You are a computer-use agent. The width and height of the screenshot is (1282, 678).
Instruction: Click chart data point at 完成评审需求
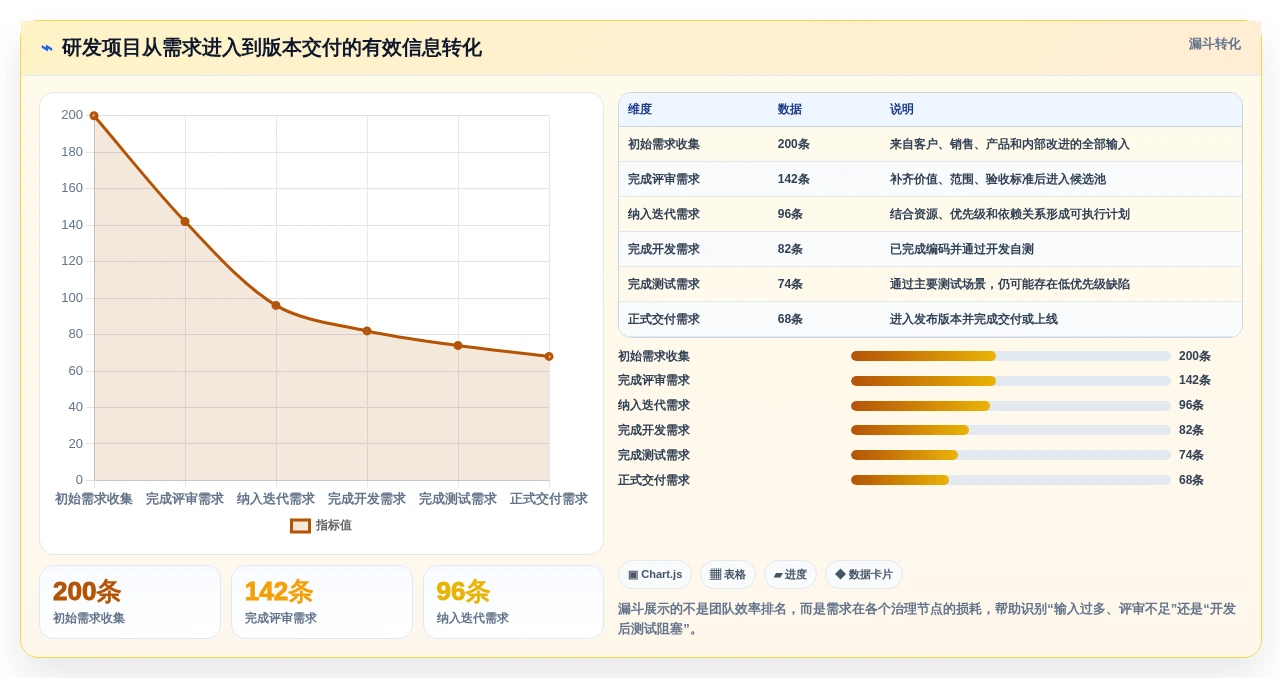point(185,221)
